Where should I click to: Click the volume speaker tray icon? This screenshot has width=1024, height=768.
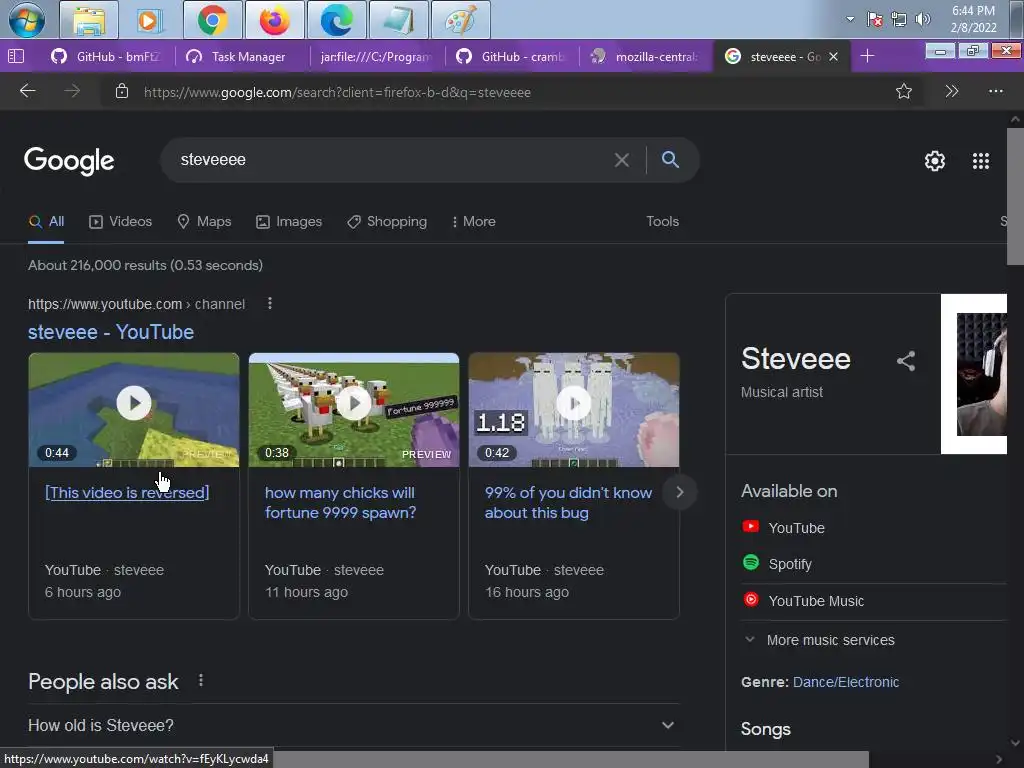coord(922,19)
